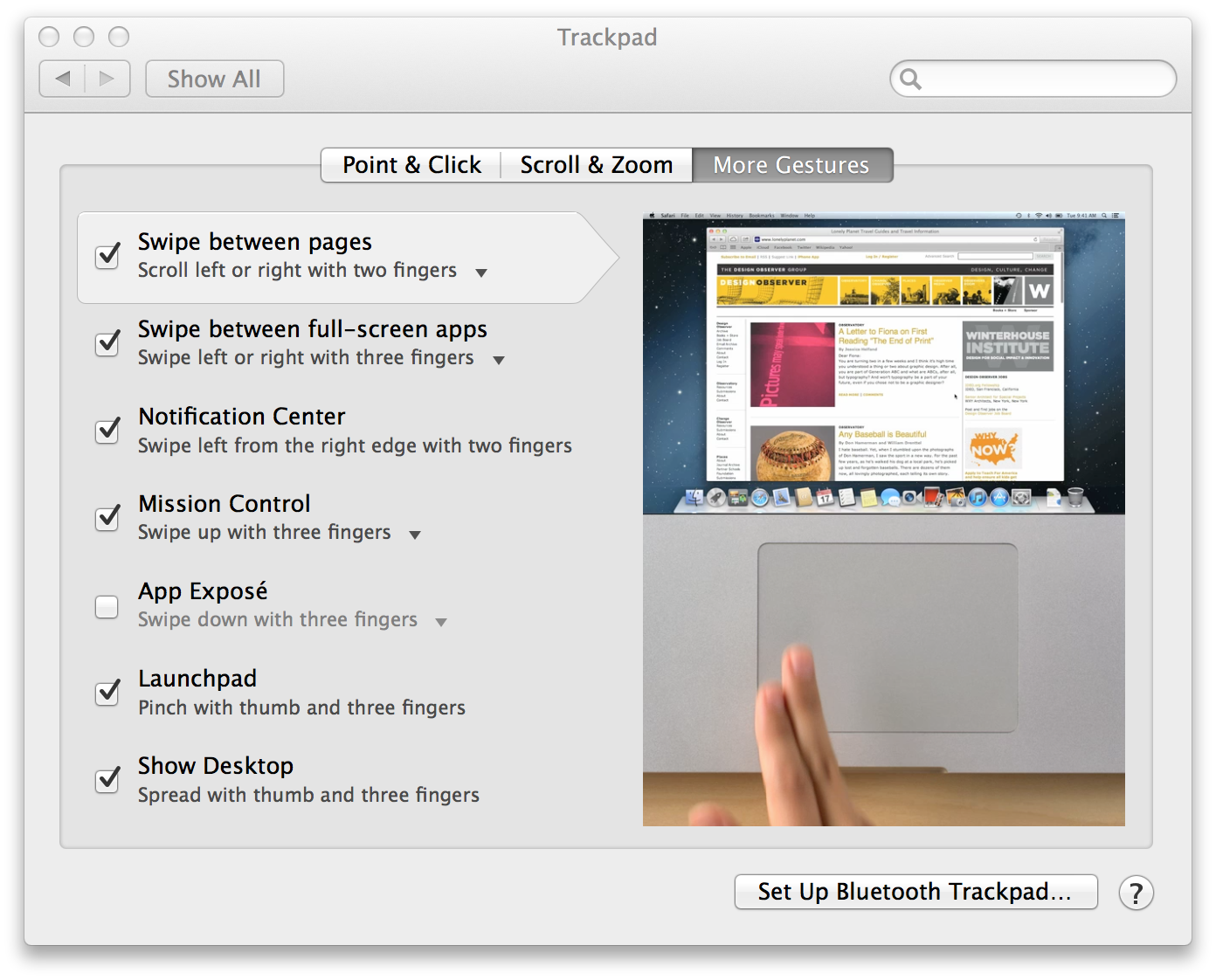Turn off the Mission Control checkbox
The width and height of the screenshot is (1216, 980).
(107, 518)
